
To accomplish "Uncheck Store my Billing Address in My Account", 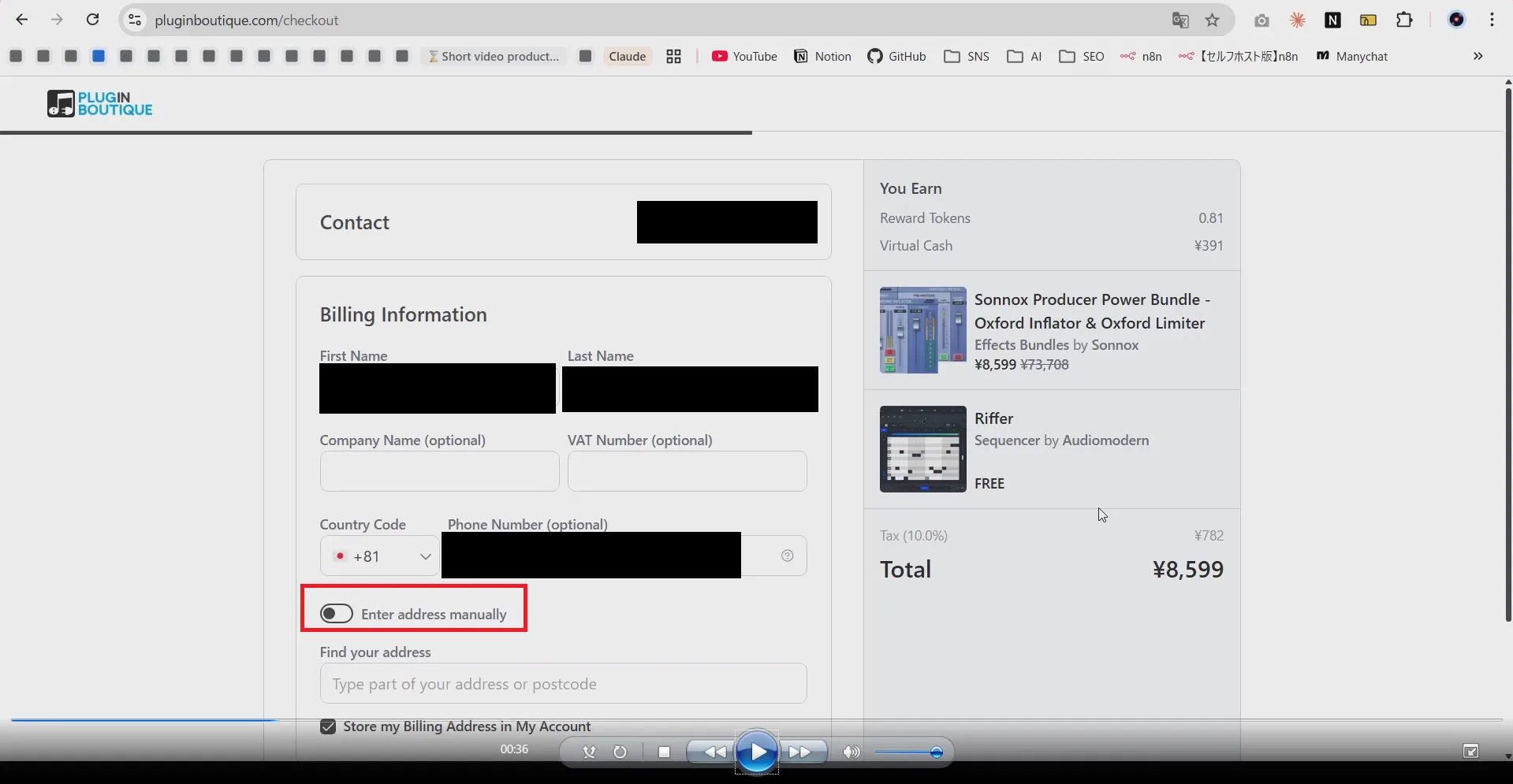I will (x=327, y=726).
